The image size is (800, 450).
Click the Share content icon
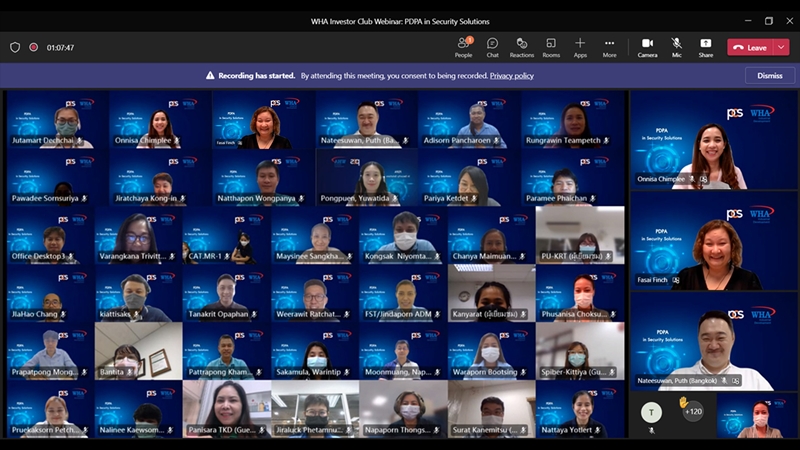coord(706,46)
